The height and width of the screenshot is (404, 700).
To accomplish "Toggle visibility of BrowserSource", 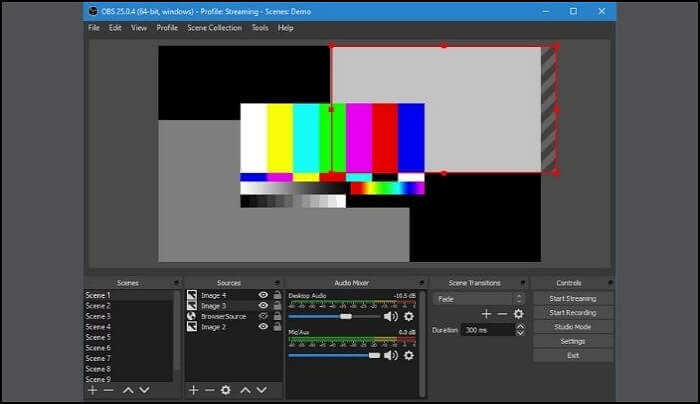I will pyautogui.click(x=263, y=316).
